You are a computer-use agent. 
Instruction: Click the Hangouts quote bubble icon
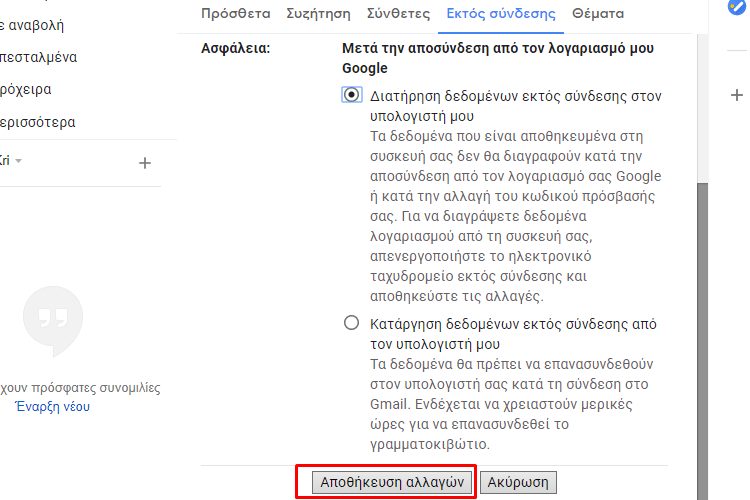53,321
